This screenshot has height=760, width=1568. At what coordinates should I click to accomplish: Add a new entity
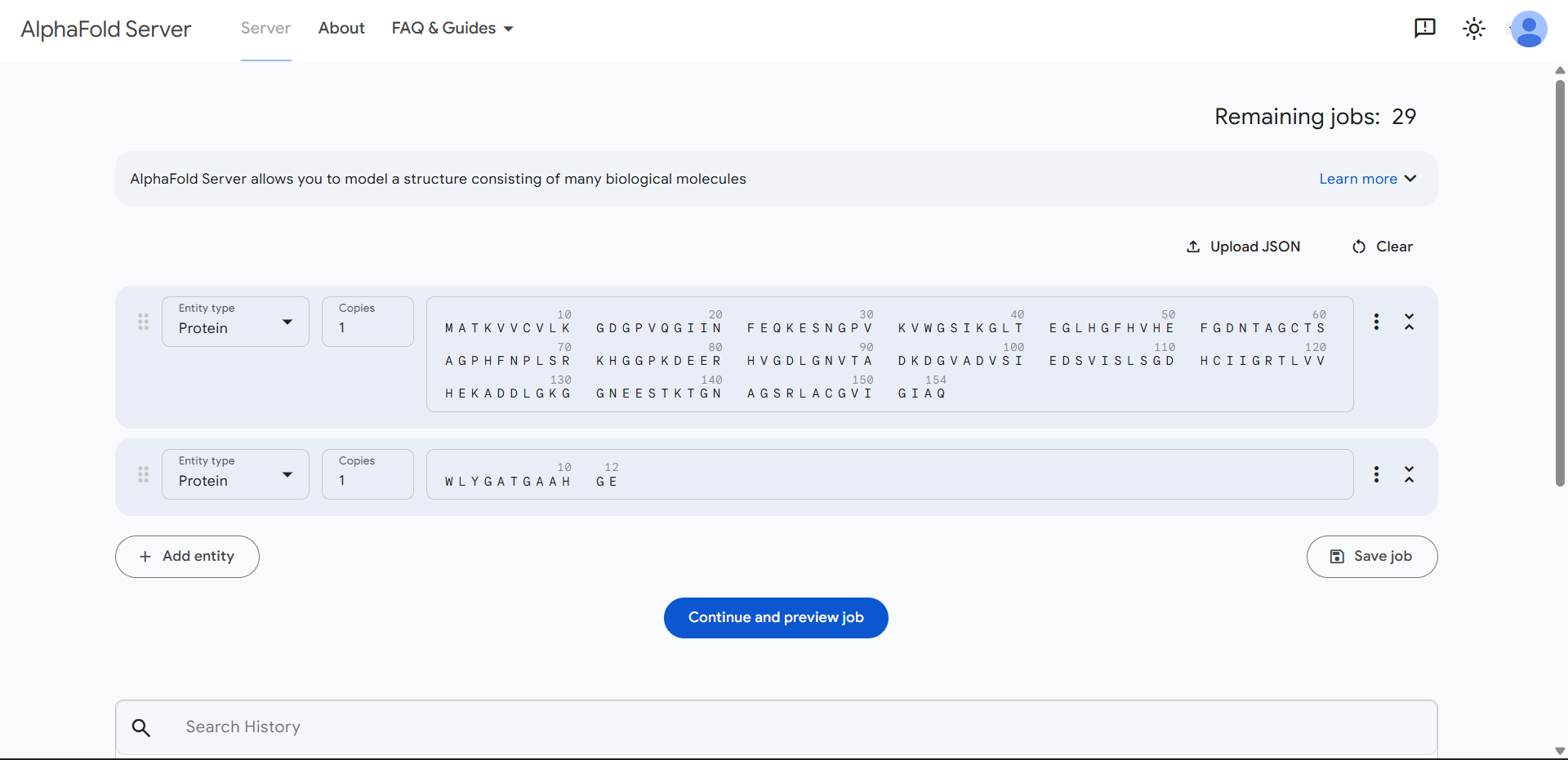[x=187, y=557]
